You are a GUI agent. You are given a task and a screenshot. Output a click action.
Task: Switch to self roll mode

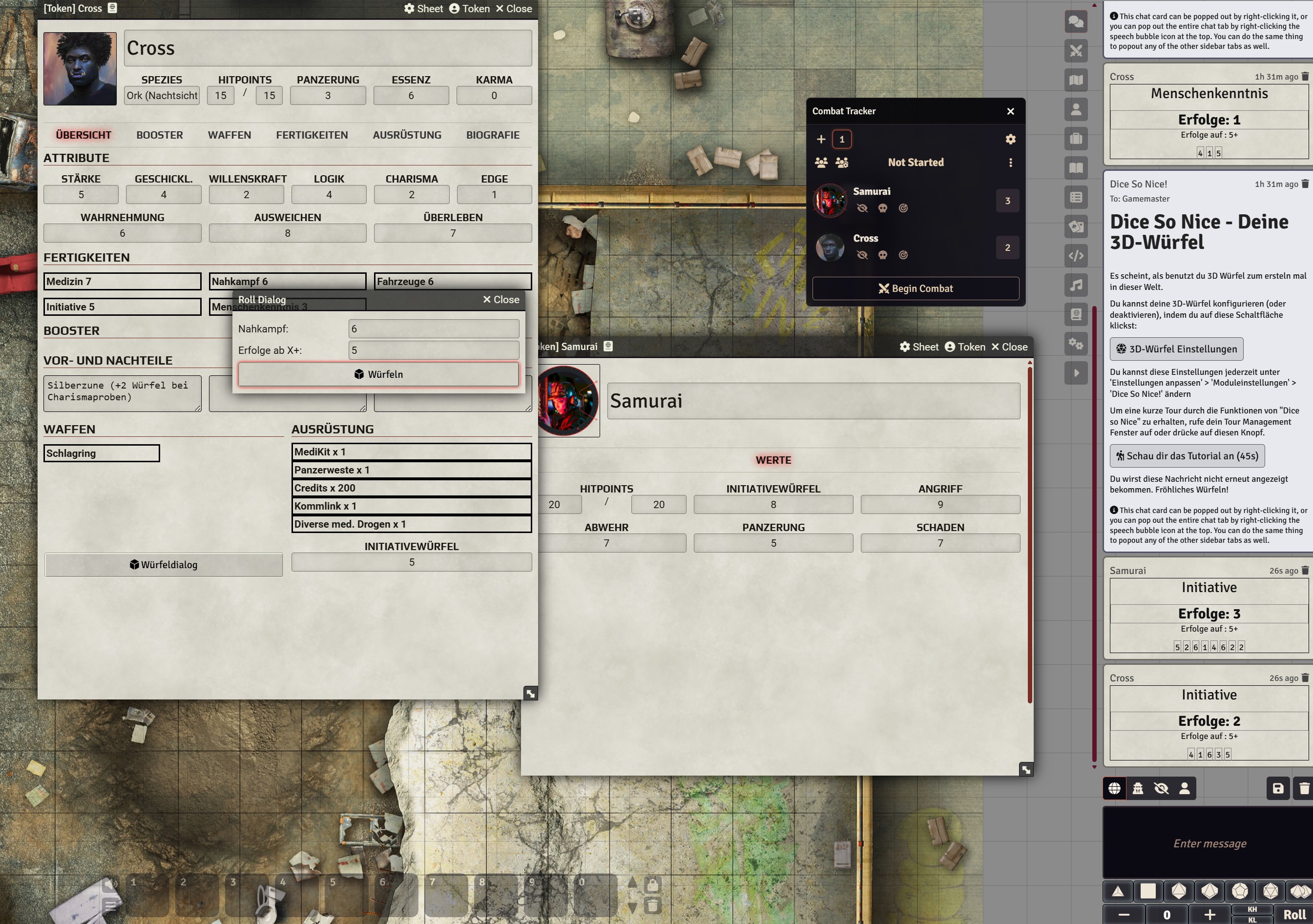coord(1184,788)
